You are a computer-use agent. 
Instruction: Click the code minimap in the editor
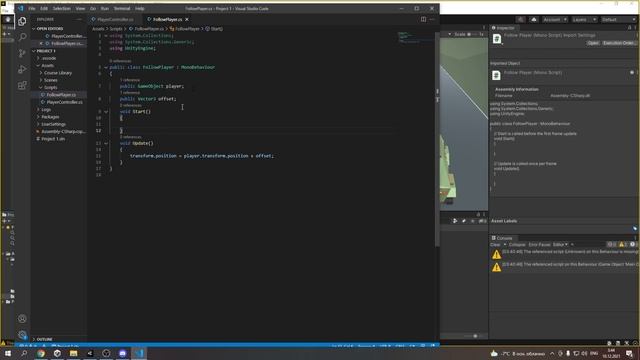pos(414,37)
